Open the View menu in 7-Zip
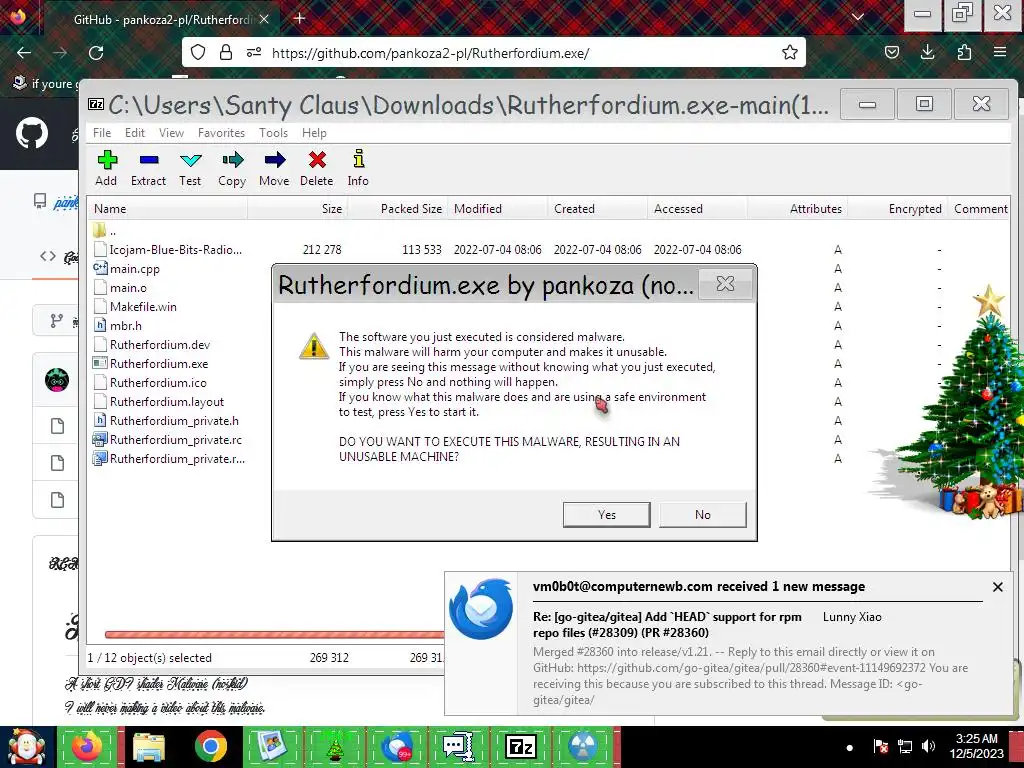 click(x=171, y=133)
